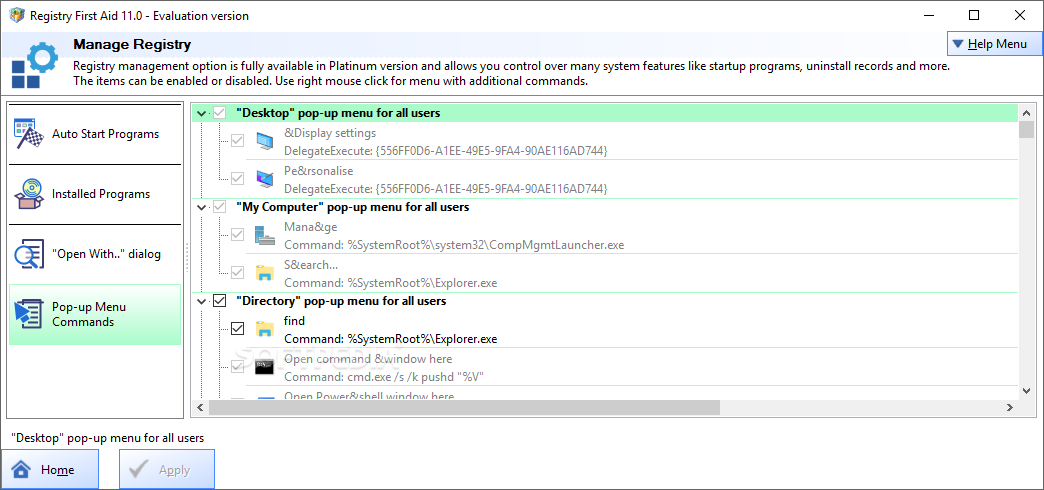Toggle "My Computer" pop-up menu group checkbox
The width and height of the screenshot is (1044, 490).
220,207
